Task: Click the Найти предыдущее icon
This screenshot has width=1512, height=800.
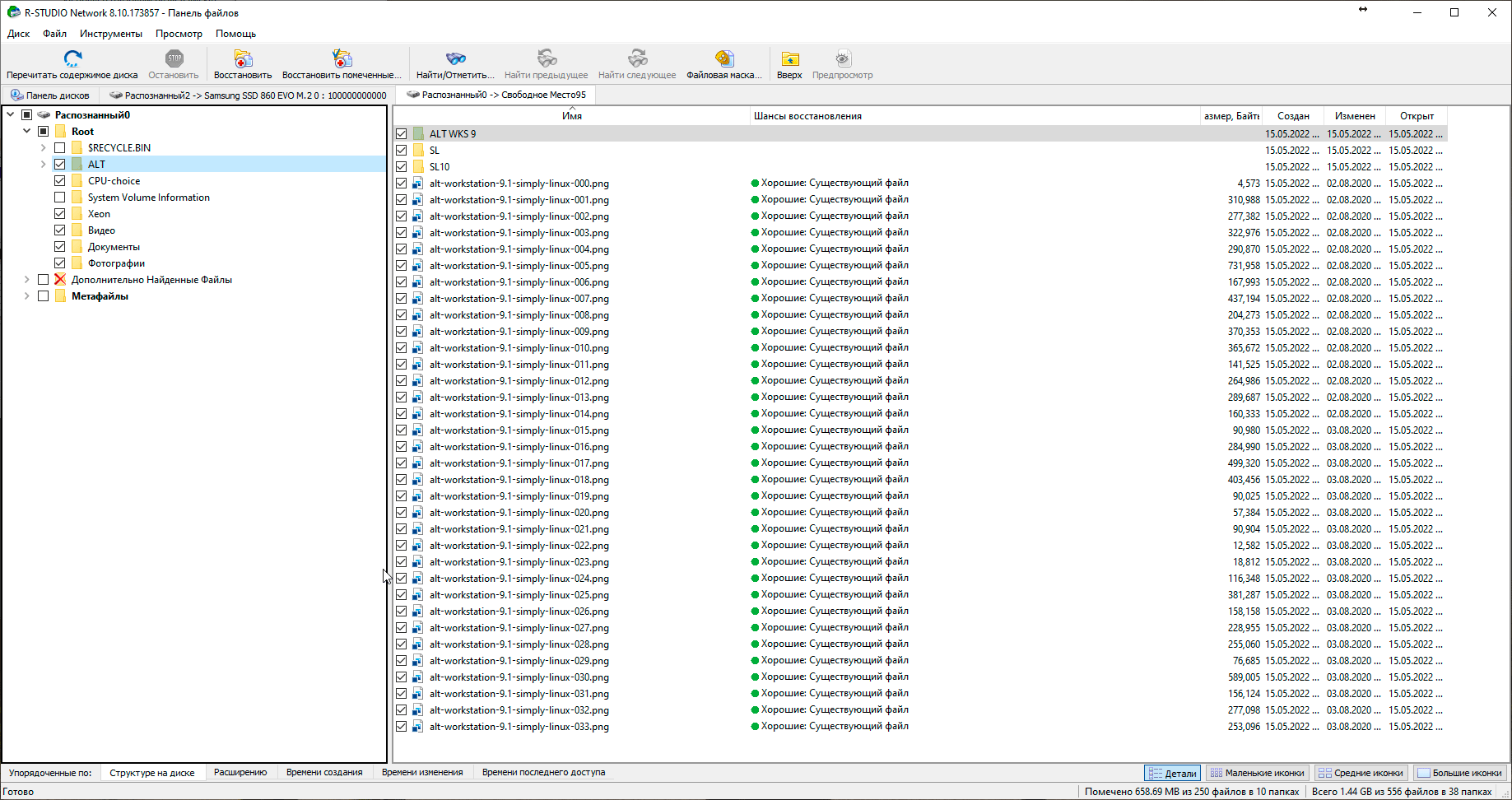Action: (547, 58)
